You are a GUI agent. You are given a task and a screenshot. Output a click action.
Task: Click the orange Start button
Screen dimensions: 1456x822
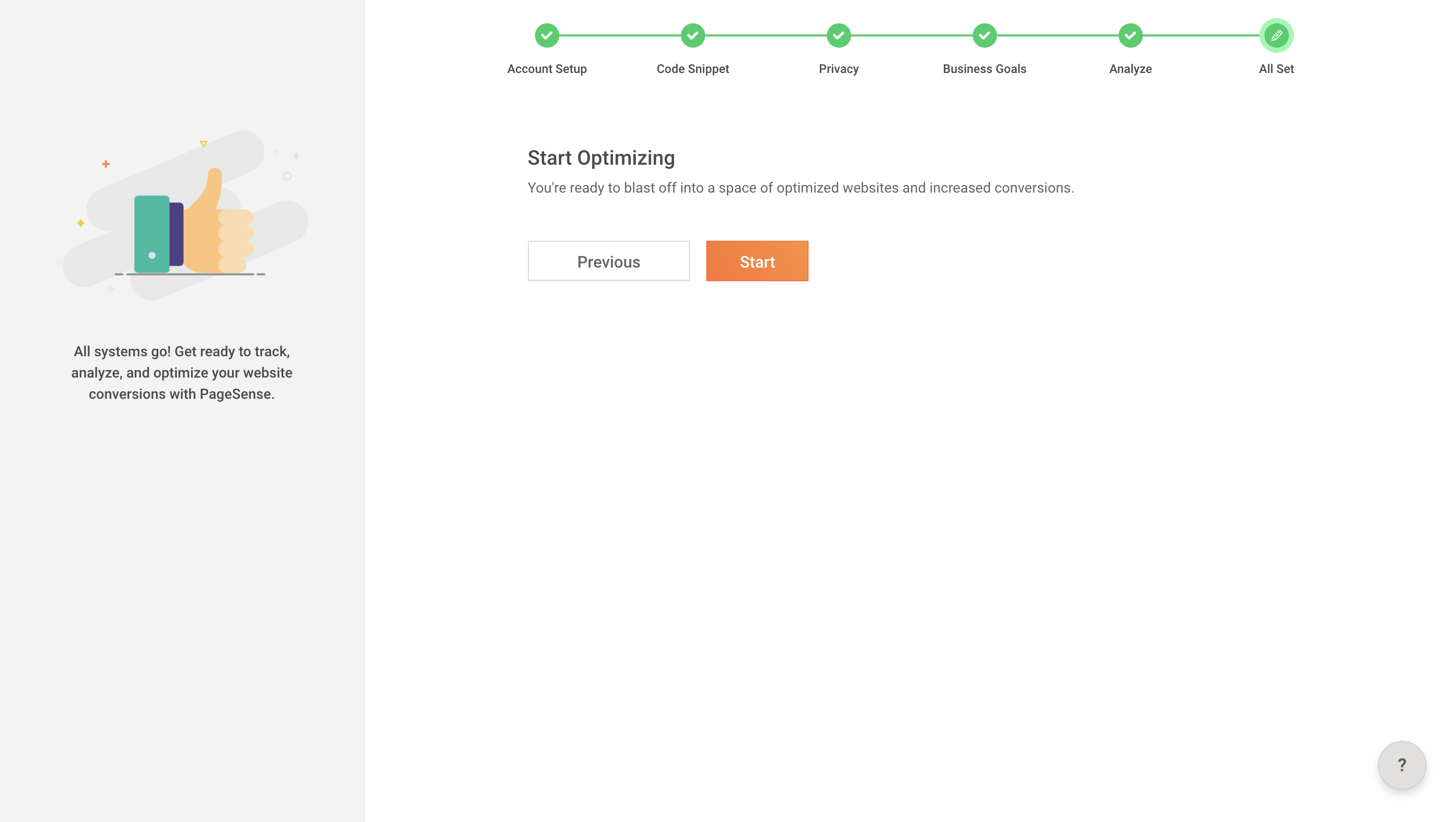click(x=757, y=261)
